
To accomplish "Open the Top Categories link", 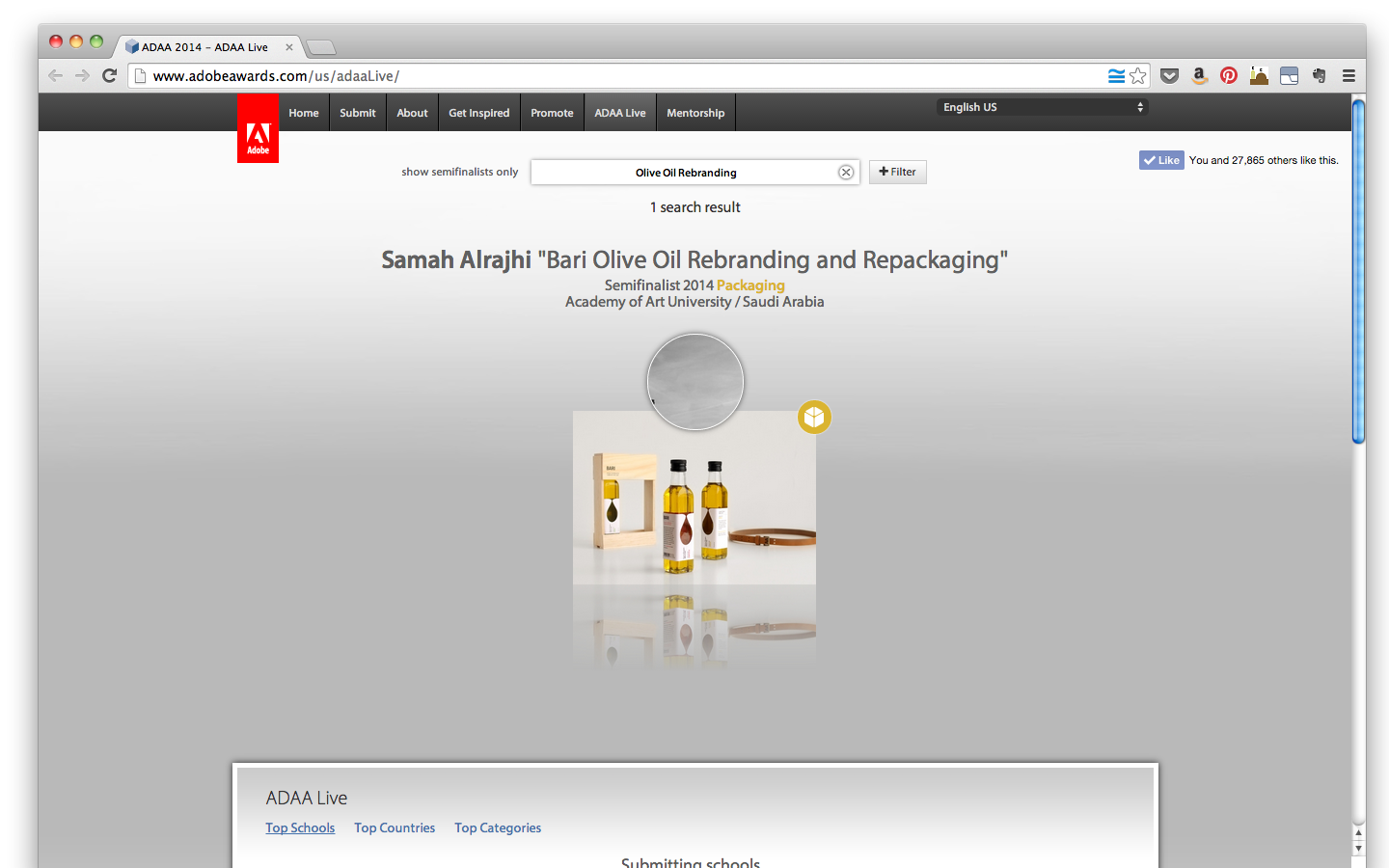I will tap(498, 827).
